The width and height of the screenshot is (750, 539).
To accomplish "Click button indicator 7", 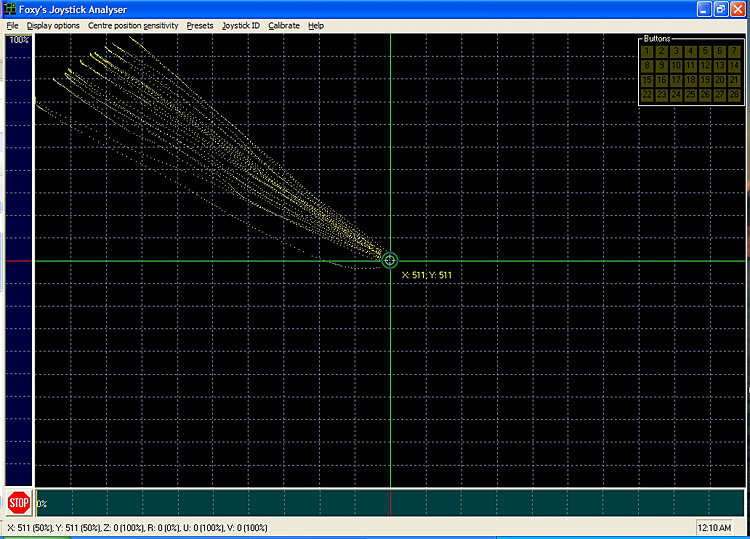I will 734,52.
